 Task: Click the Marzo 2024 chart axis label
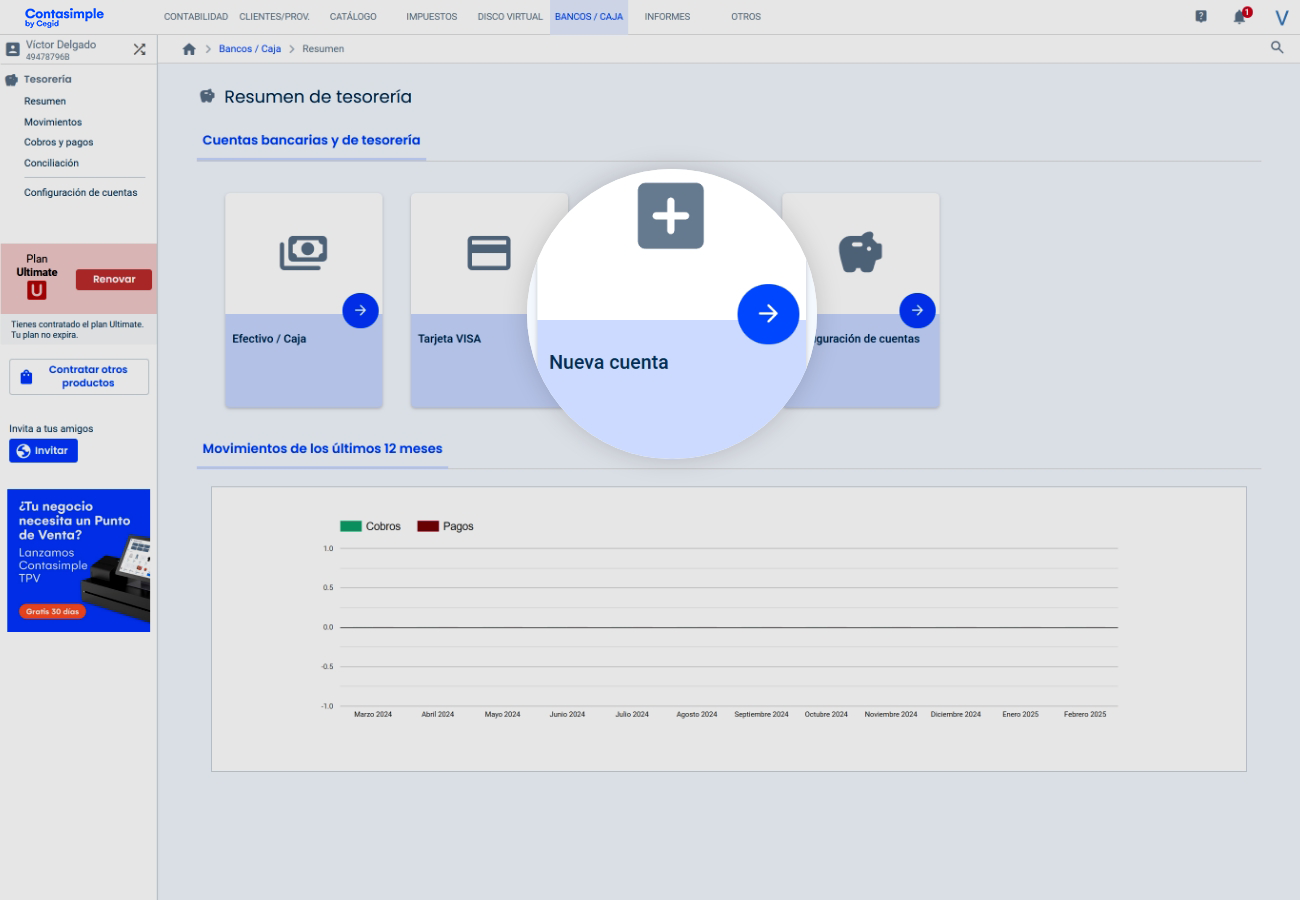point(373,714)
